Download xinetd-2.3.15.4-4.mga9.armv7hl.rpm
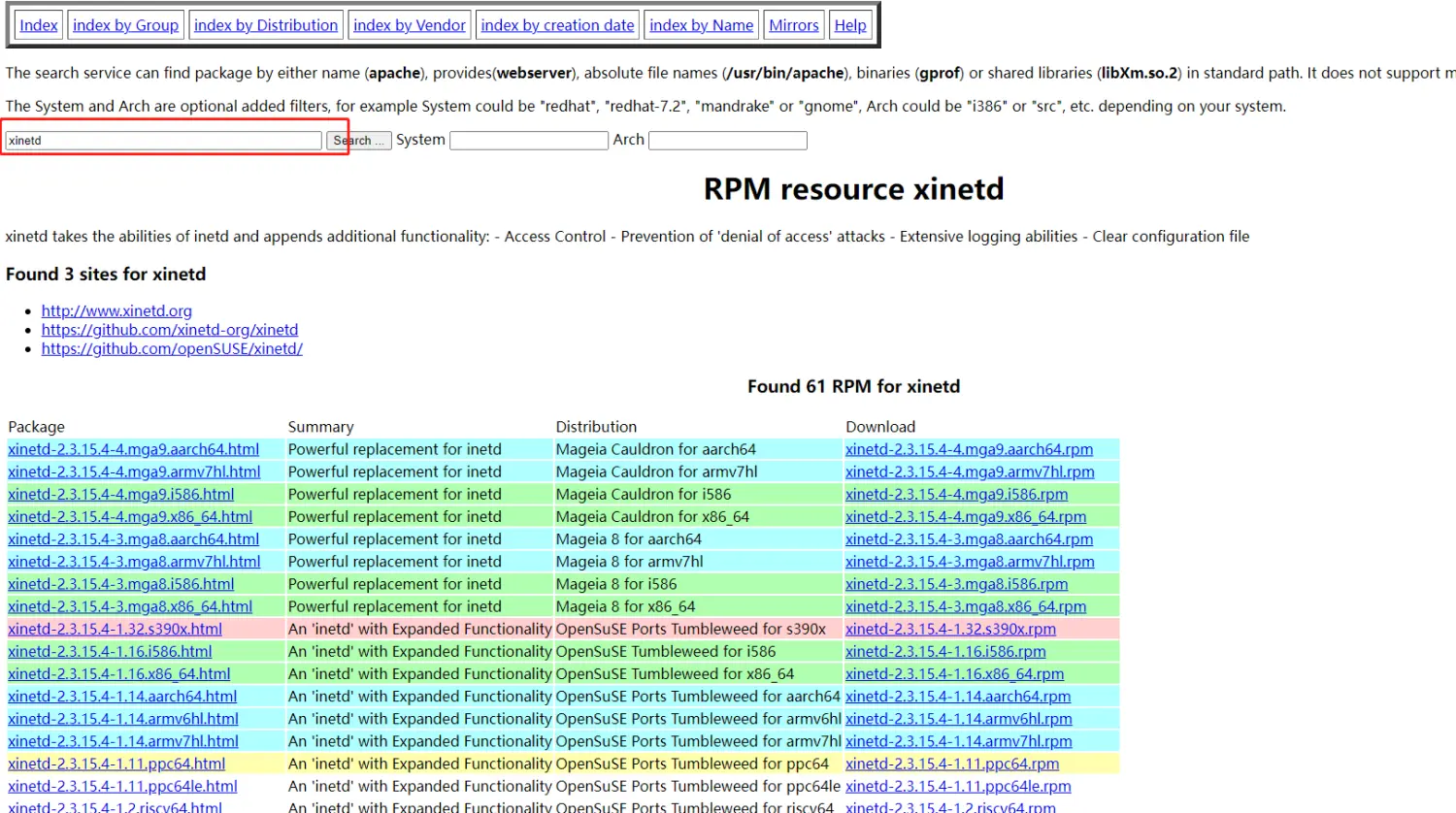The width and height of the screenshot is (1456, 813). [970, 472]
